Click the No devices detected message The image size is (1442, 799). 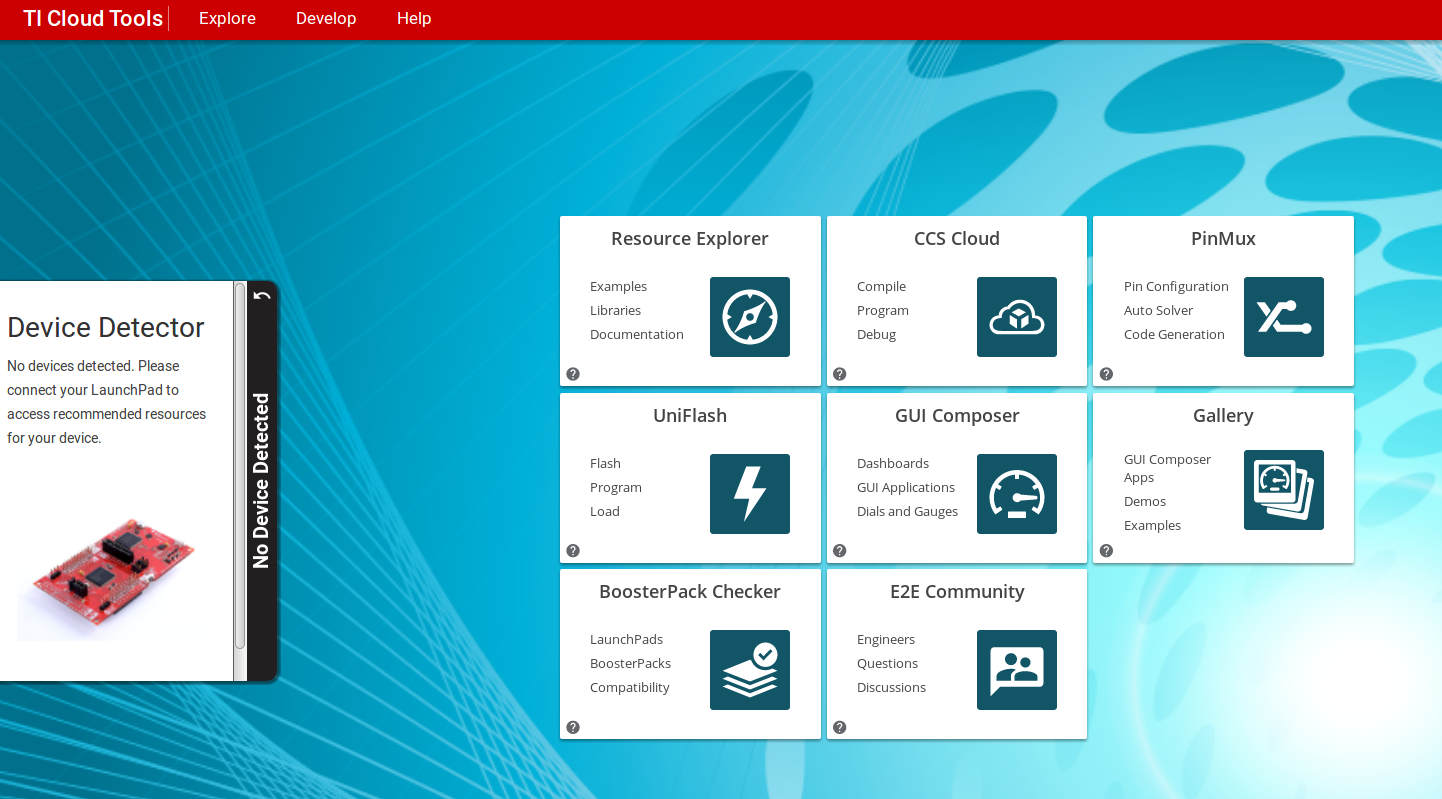pyautogui.click(x=106, y=402)
